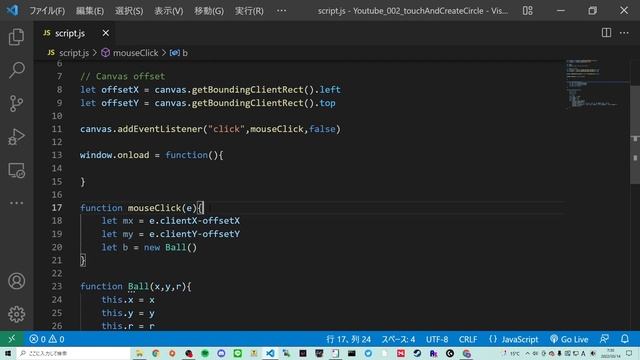Open the Manage gear icon

point(16,314)
